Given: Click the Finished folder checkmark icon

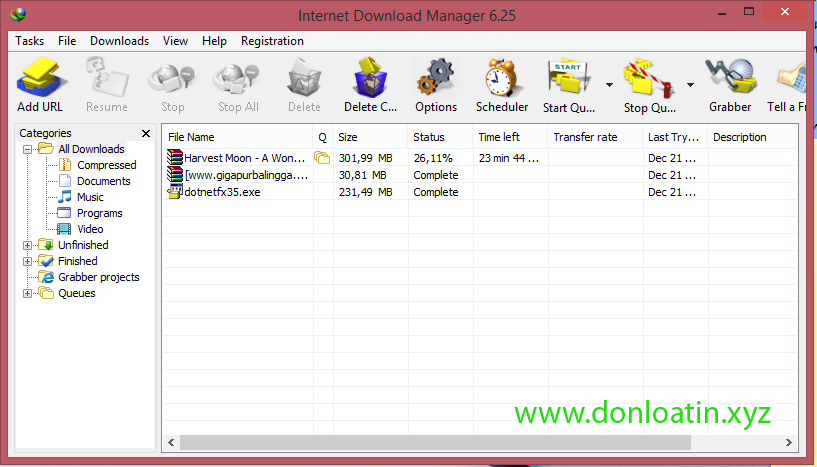Looking at the screenshot, I should coord(46,261).
